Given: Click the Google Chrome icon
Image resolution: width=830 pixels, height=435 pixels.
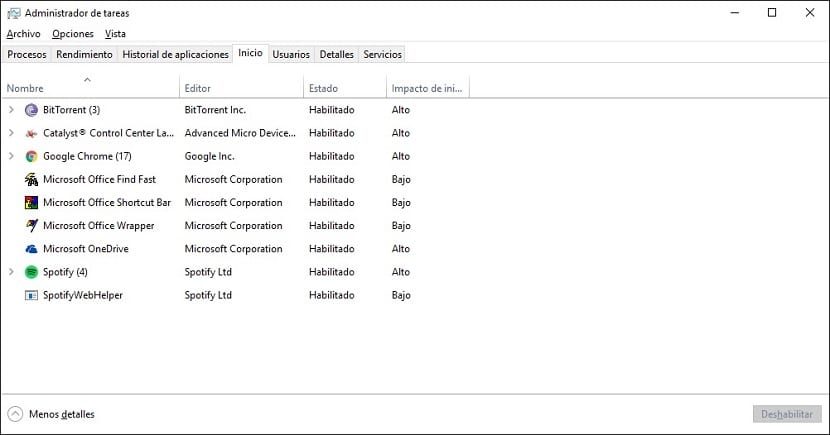Looking at the screenshot, I should [x=32, y=157].
